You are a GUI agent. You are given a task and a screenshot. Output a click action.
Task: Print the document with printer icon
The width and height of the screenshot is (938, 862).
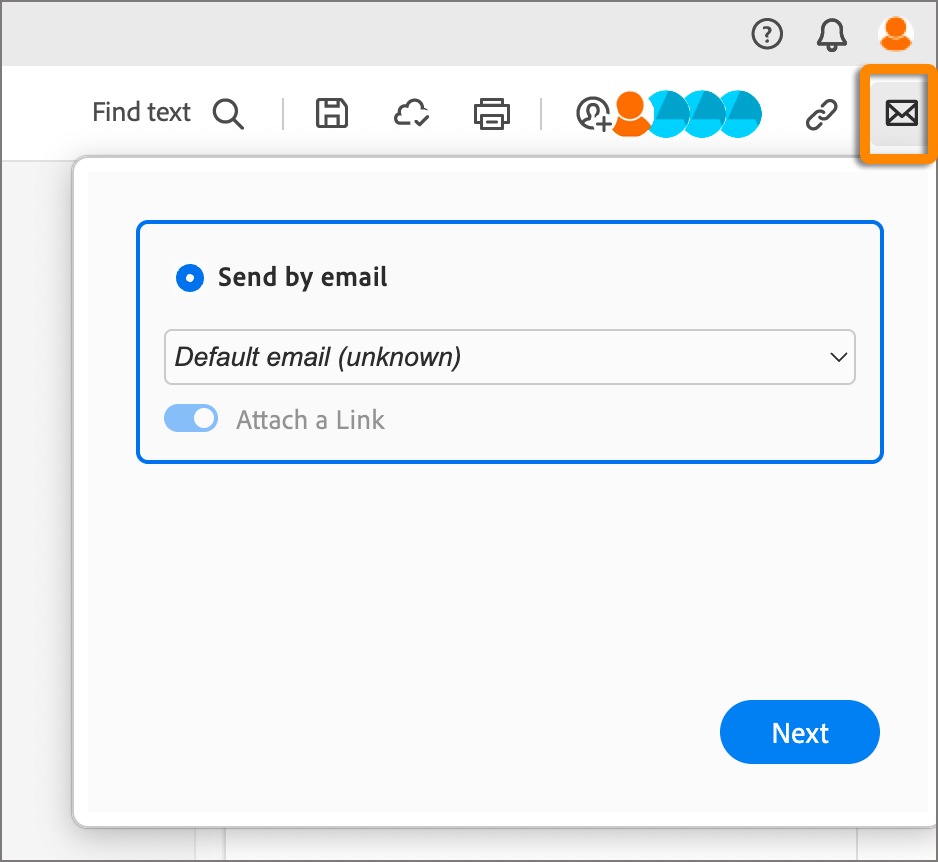tap(491, 114)
